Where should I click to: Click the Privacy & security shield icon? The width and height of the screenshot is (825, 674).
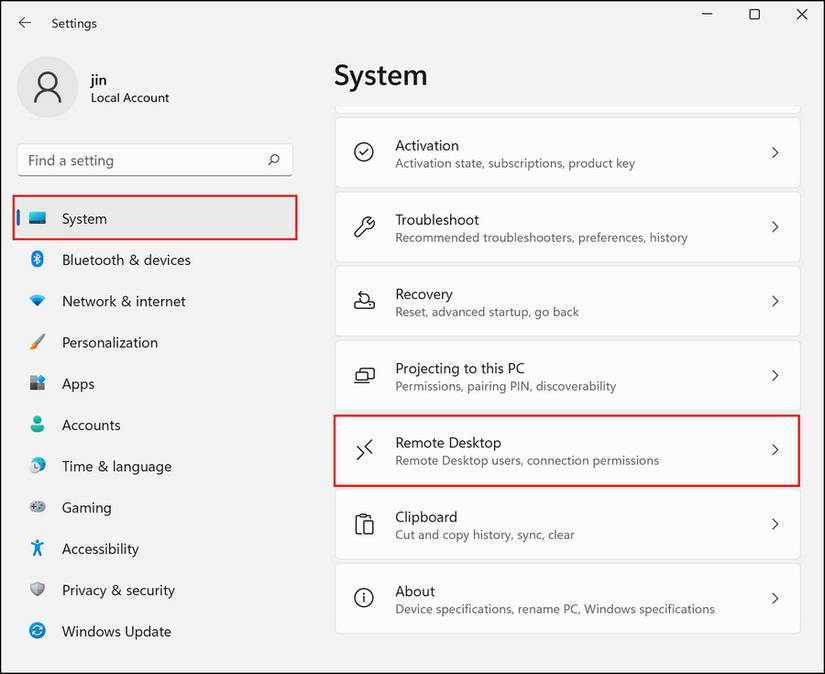click(38, 590)
